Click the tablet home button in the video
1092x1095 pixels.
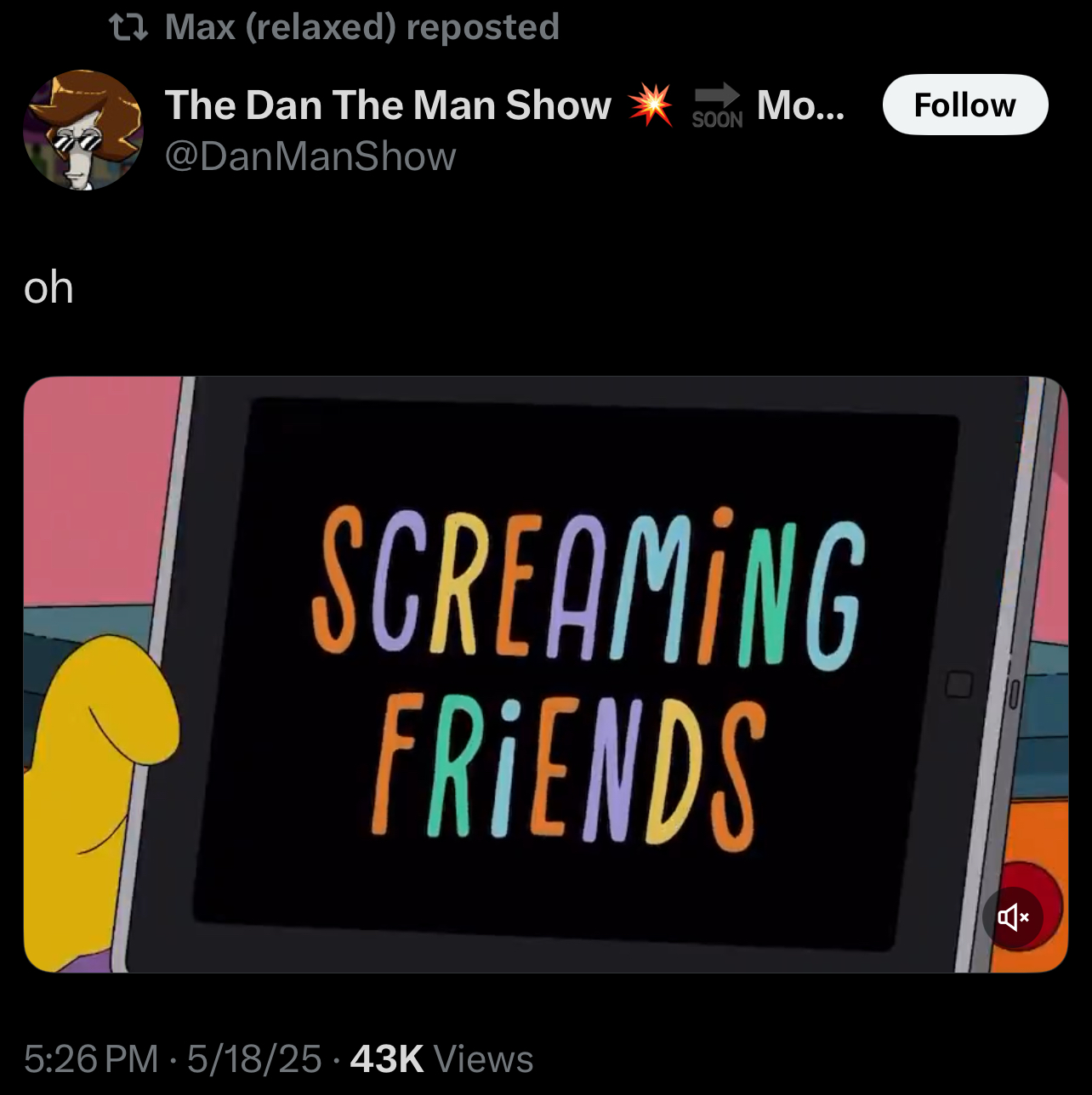pyautogui.click(x=959, y=684)
